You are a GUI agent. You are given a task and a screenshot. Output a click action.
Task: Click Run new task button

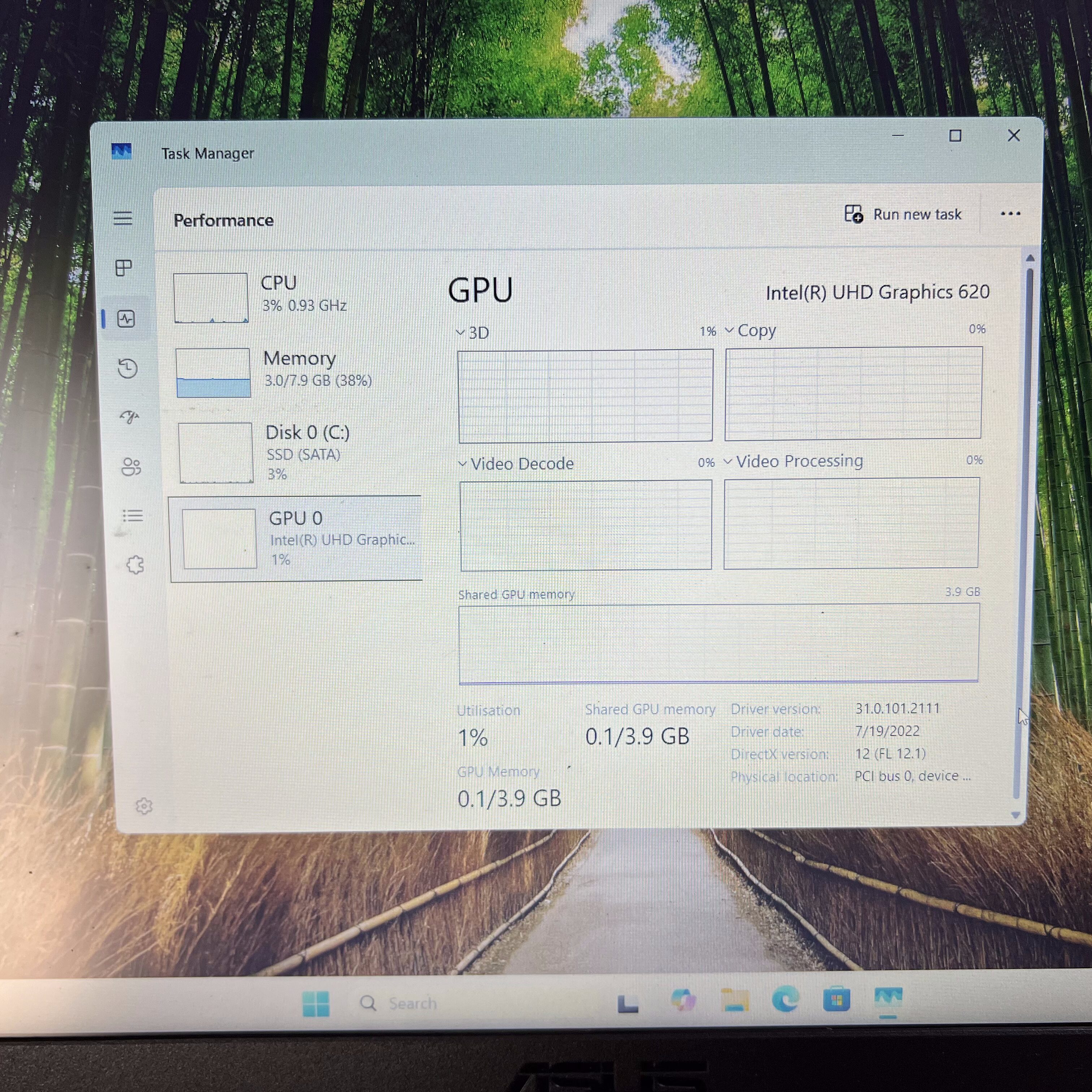[903, 214]
